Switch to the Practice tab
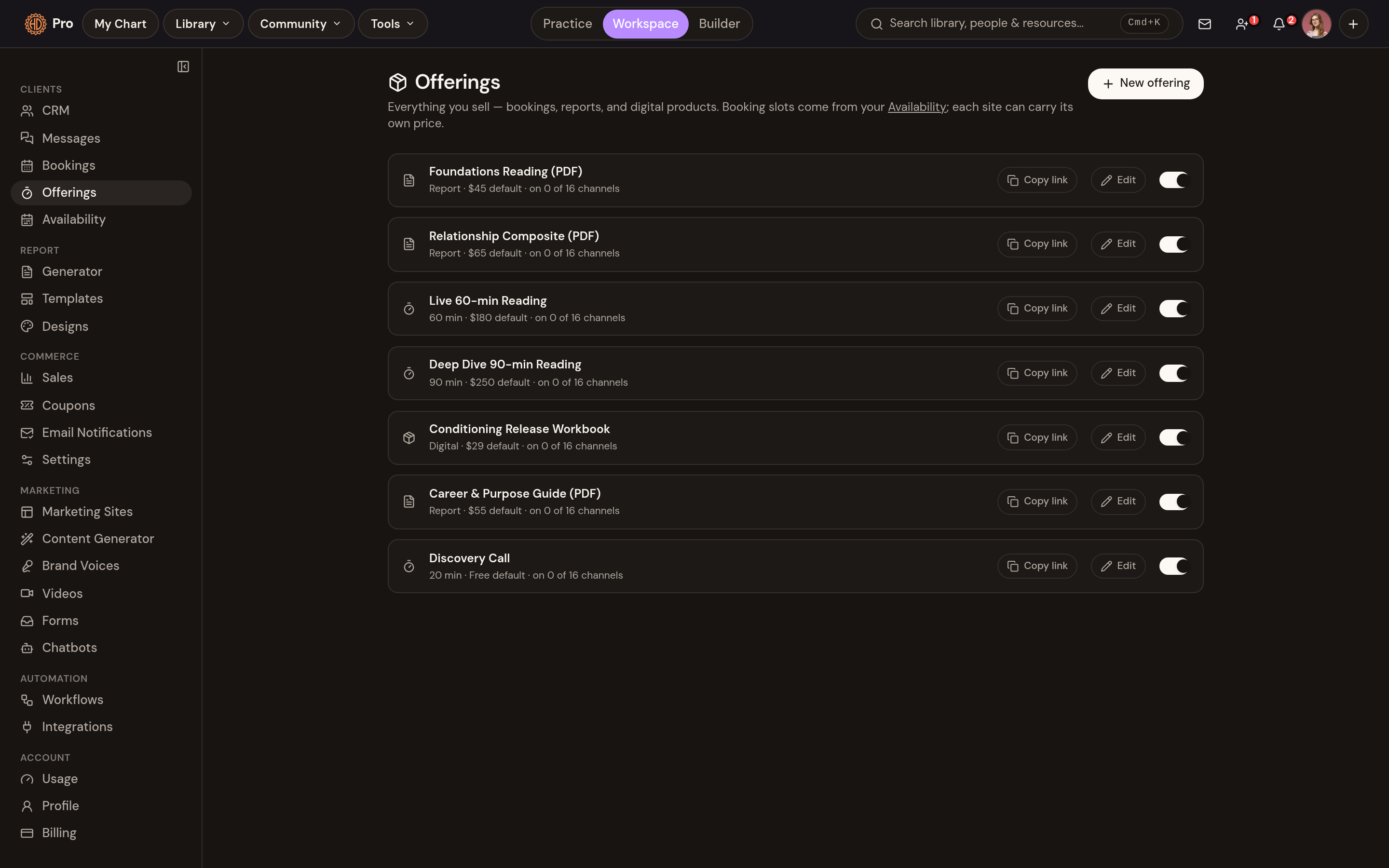This screenshot has height=868, width=1389. tap(567, 24)
